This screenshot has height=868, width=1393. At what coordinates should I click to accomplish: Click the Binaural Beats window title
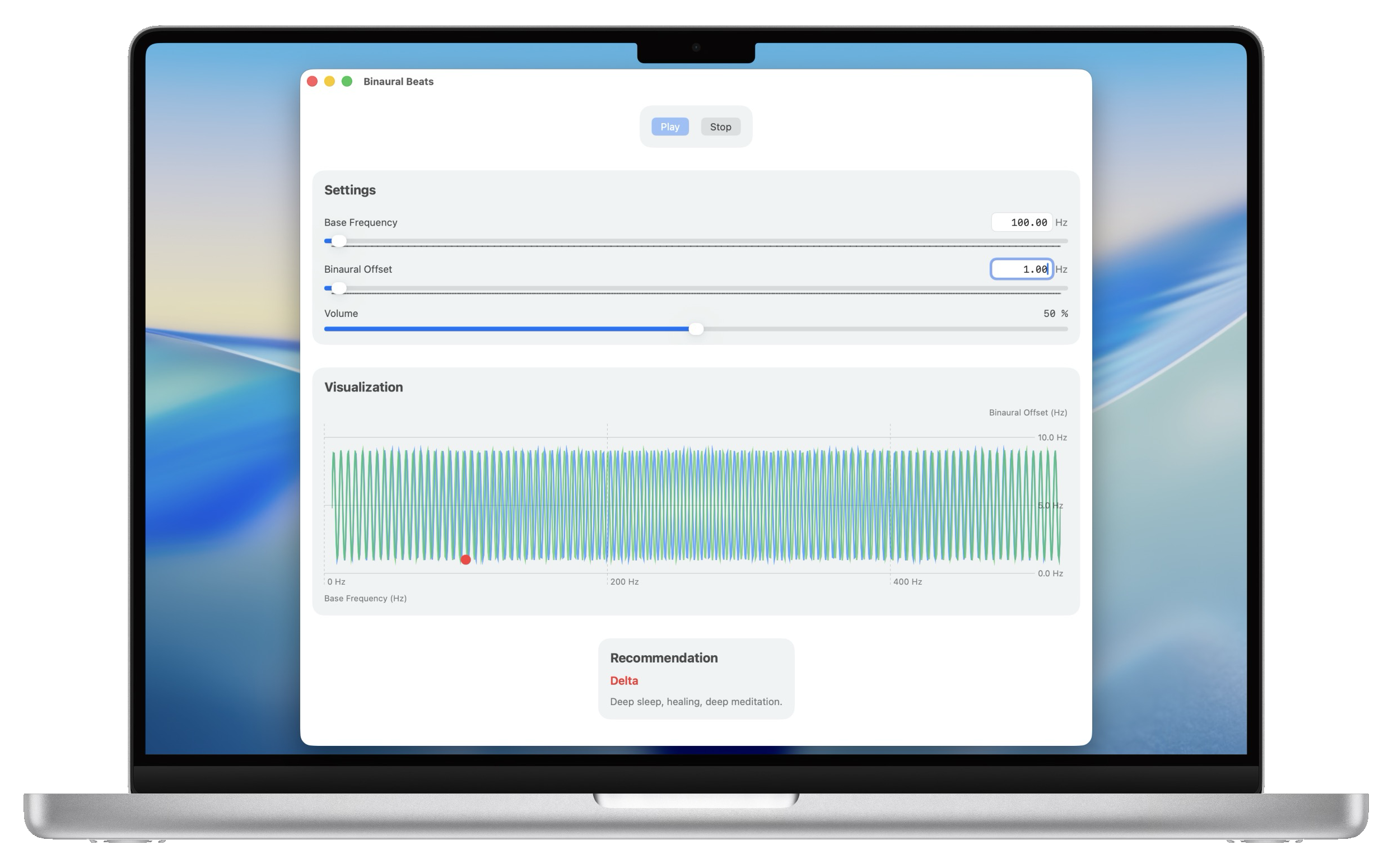pos(398,81)
